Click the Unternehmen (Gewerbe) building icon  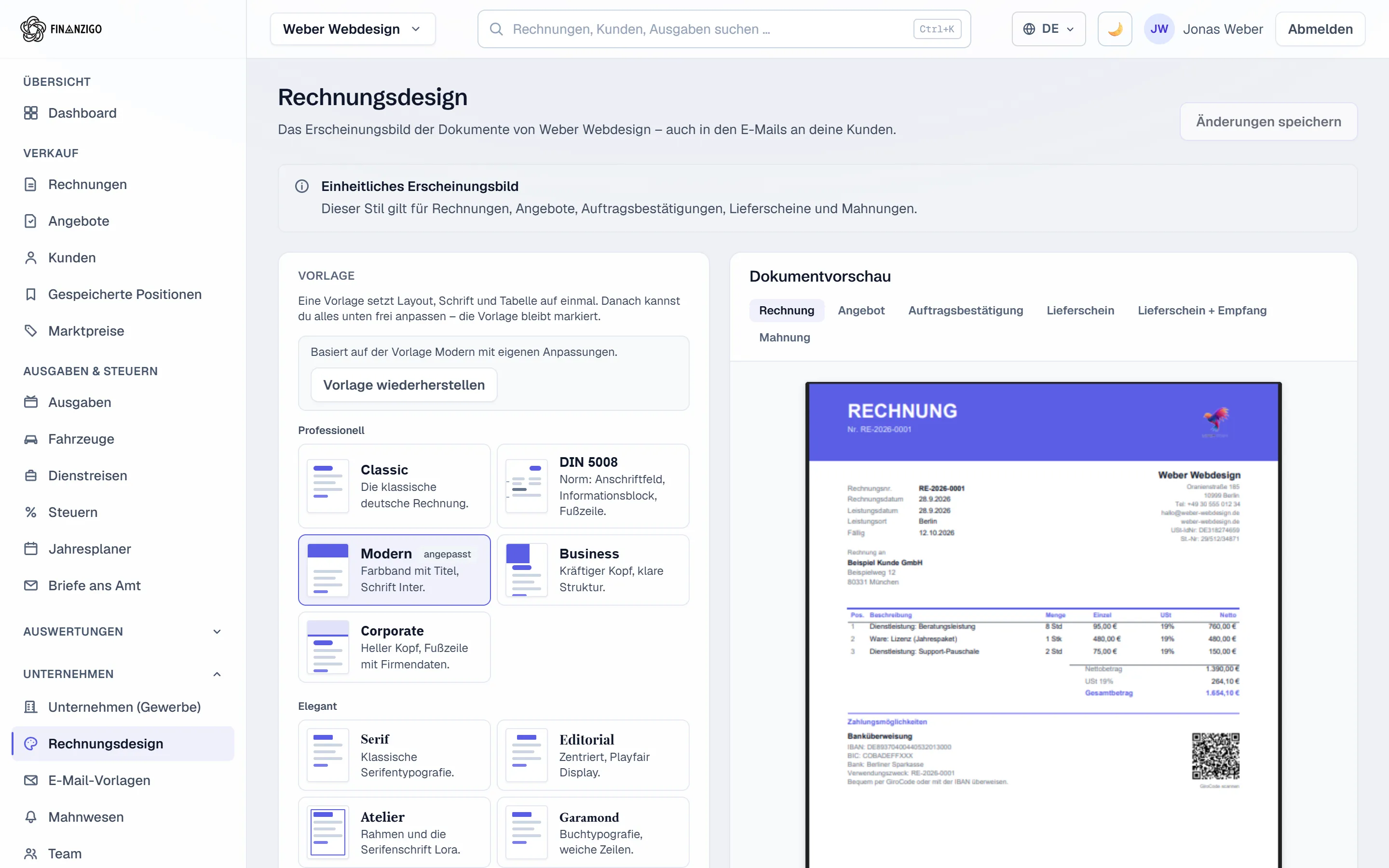(31, 707)
